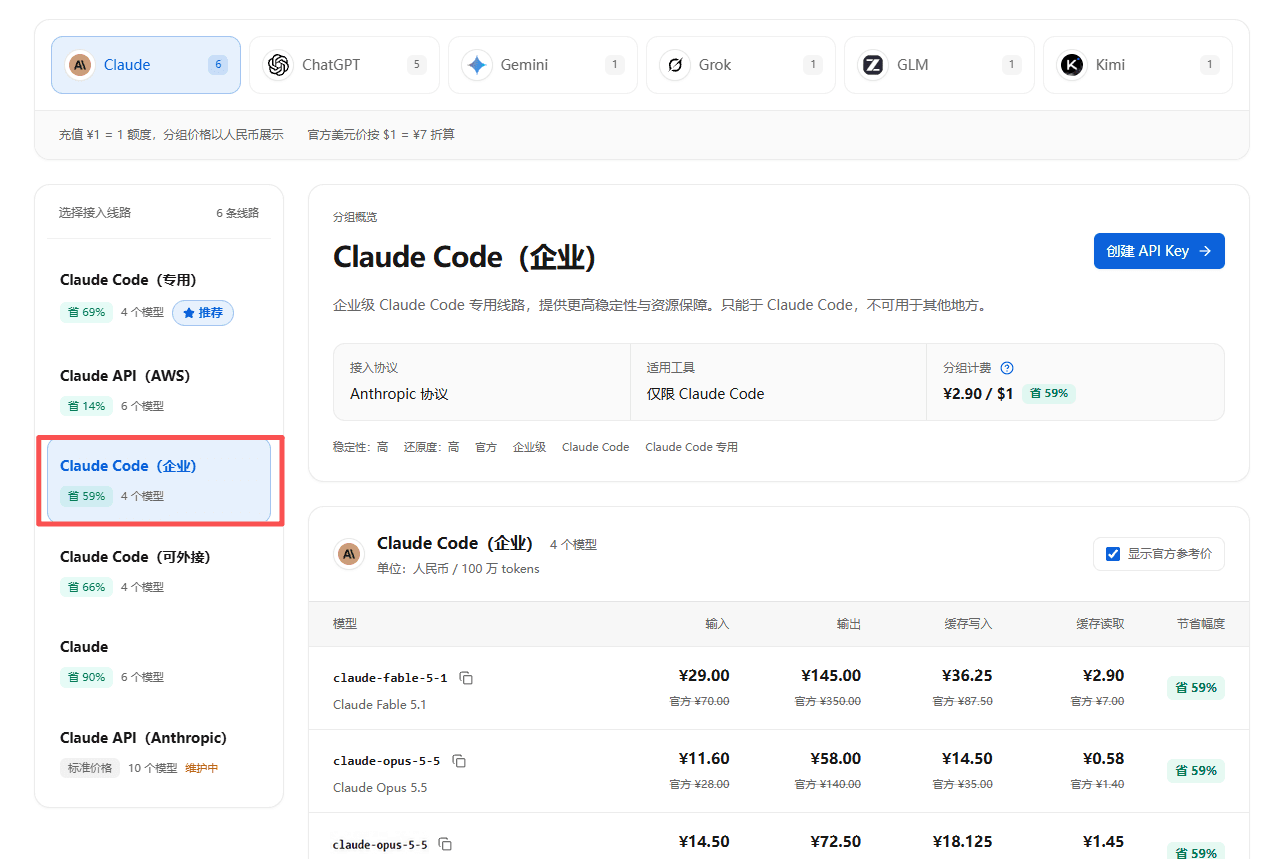The width and height of the screenshot is (1279, 859).
Task: Click the Claude avatar in pricing table header
Action: click(x=349, y=553)
